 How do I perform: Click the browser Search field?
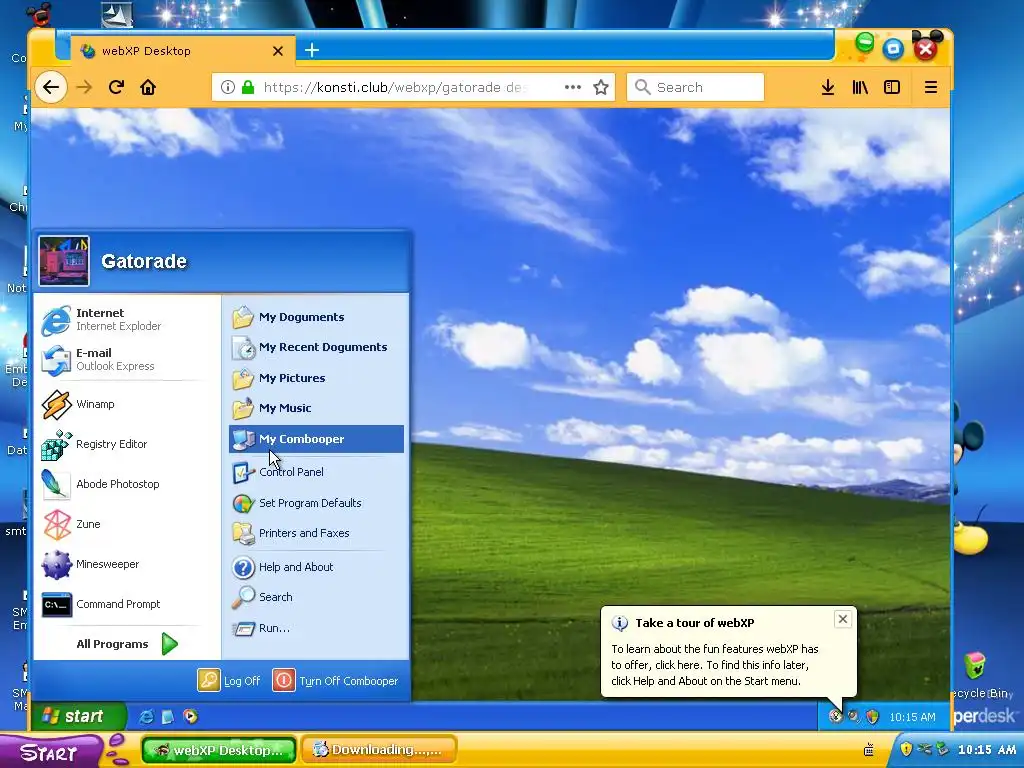coord(696,88)
